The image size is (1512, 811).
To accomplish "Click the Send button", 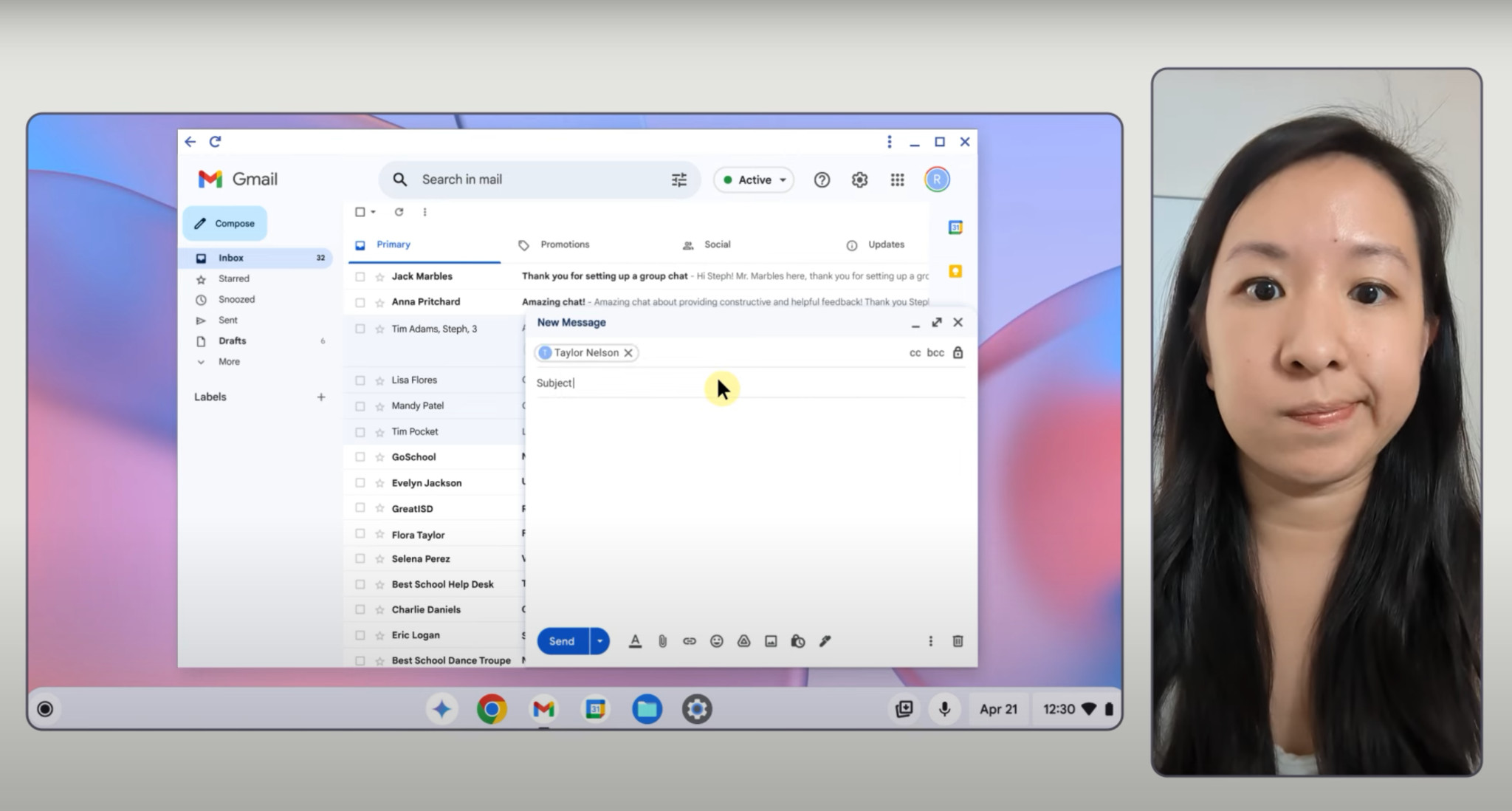I will [x=562, y=640].
